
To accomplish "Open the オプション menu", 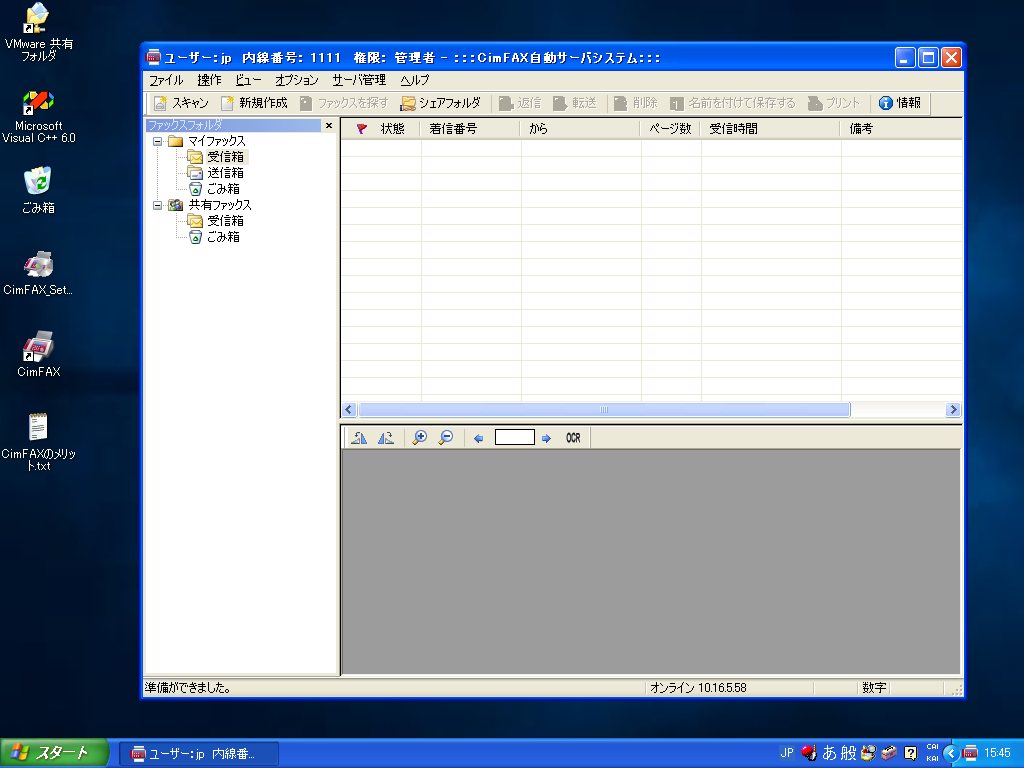I will [x=296, y=80].
